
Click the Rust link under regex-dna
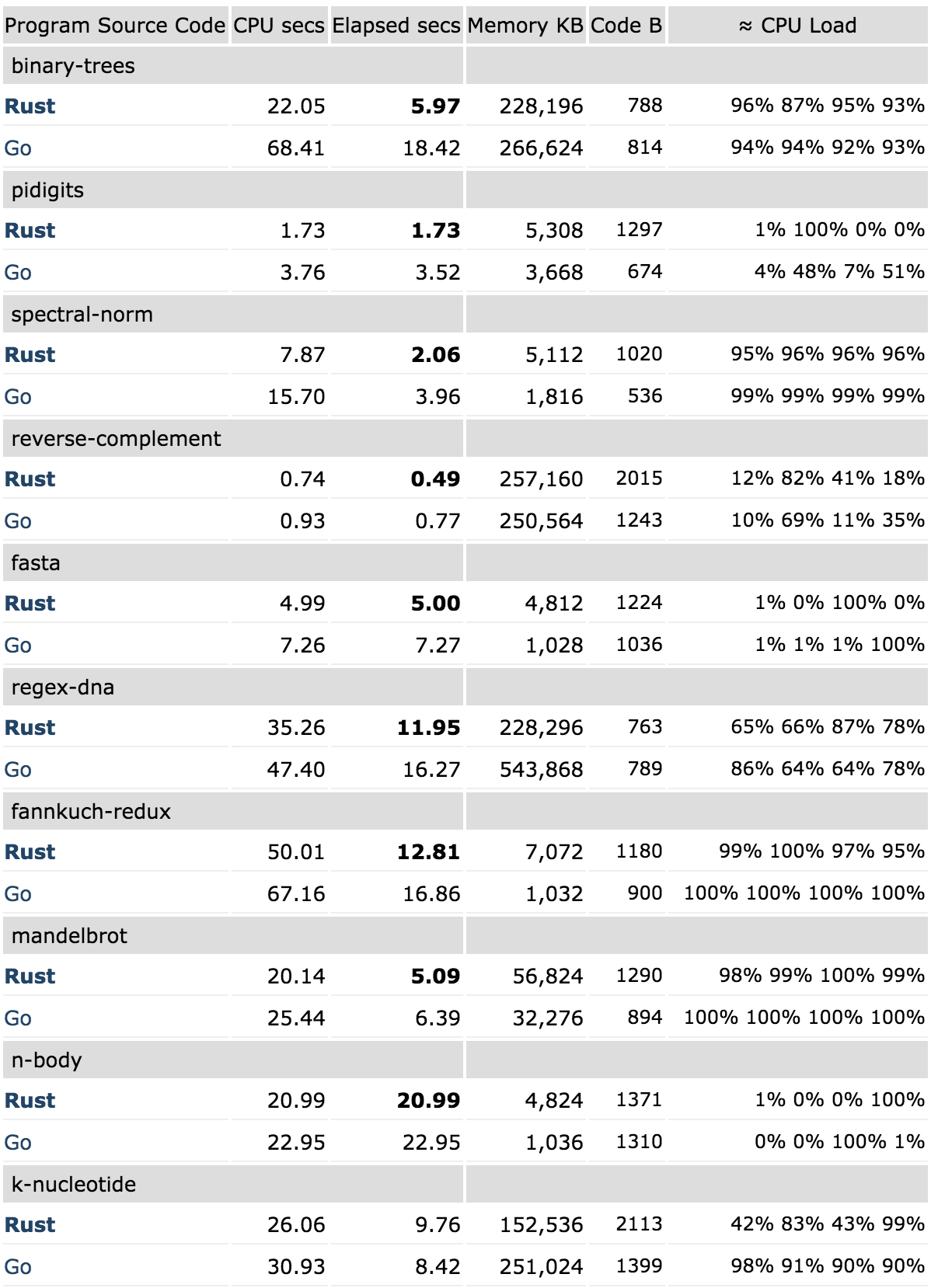click(x=30, y=728)
